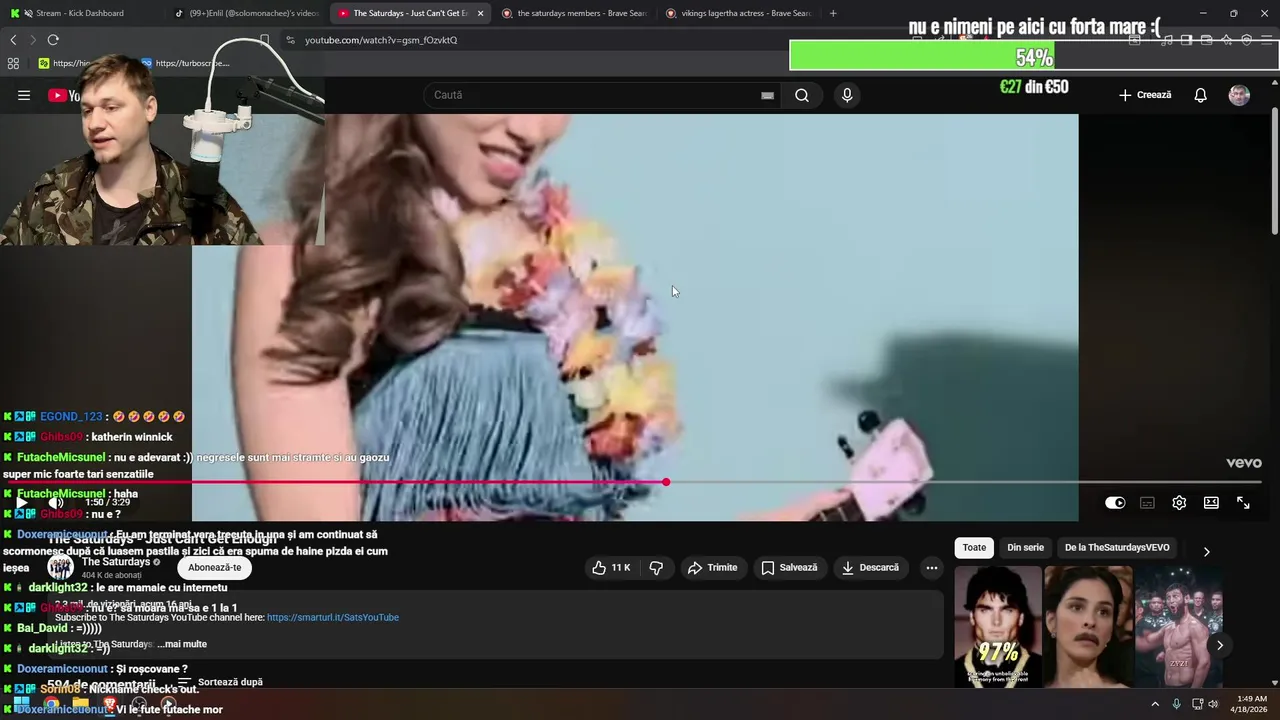
Task: Show more filter chips with right chevron
Action: tap(1206, 551)
